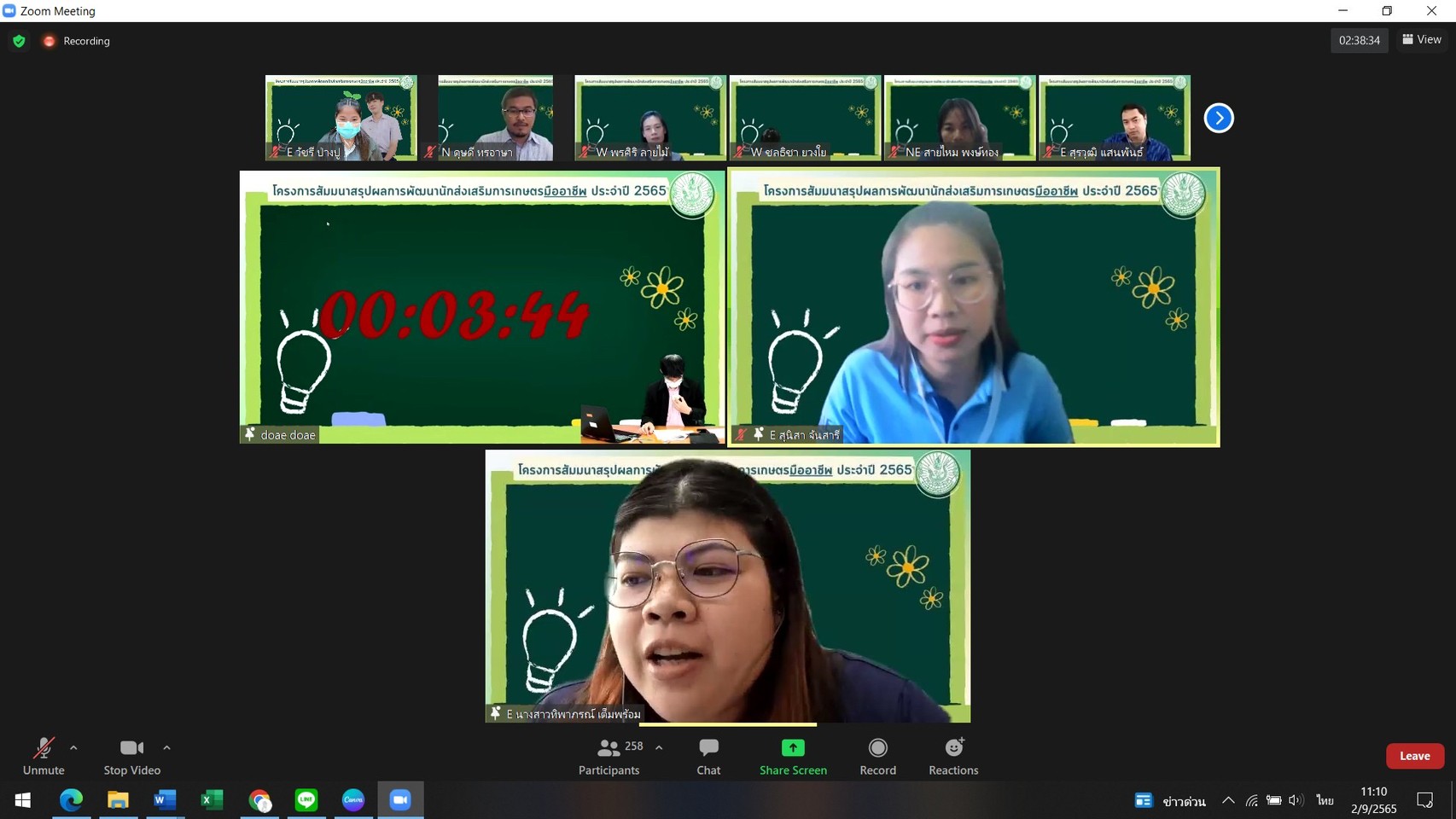Screen dimensions: 1456x819
Task: Unmute the microphone
Action: pos(44,756)
